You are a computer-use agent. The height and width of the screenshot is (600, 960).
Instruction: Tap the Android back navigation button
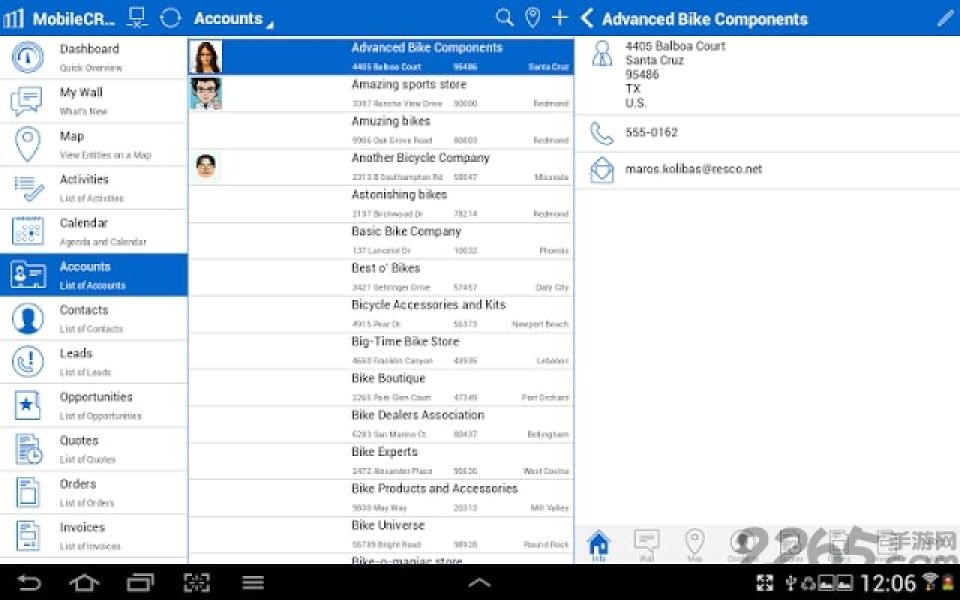[x=28, y=582]
